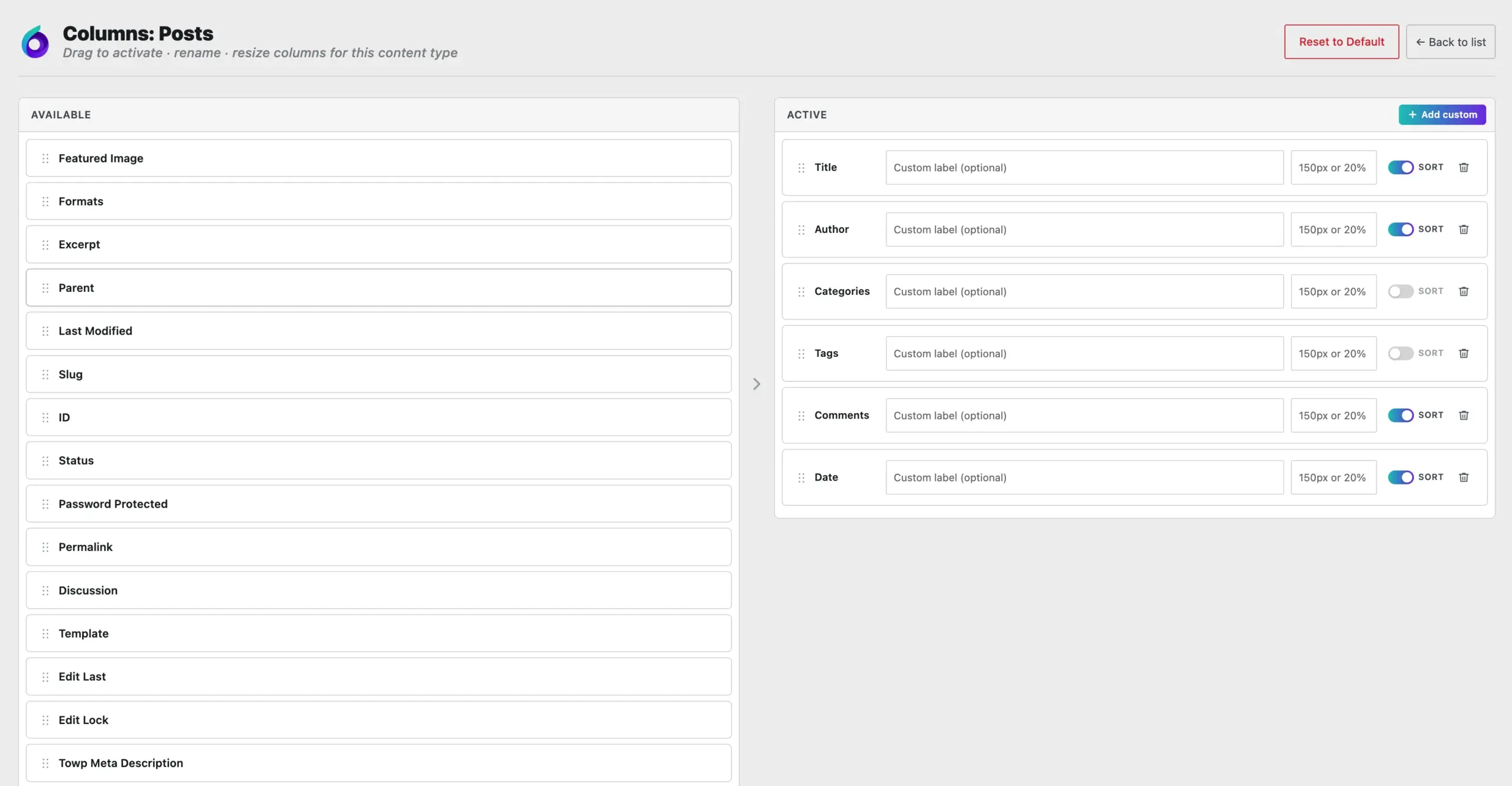Grab the Author row drag handle
Screen dimensions: 1512x786
(801, 230)
